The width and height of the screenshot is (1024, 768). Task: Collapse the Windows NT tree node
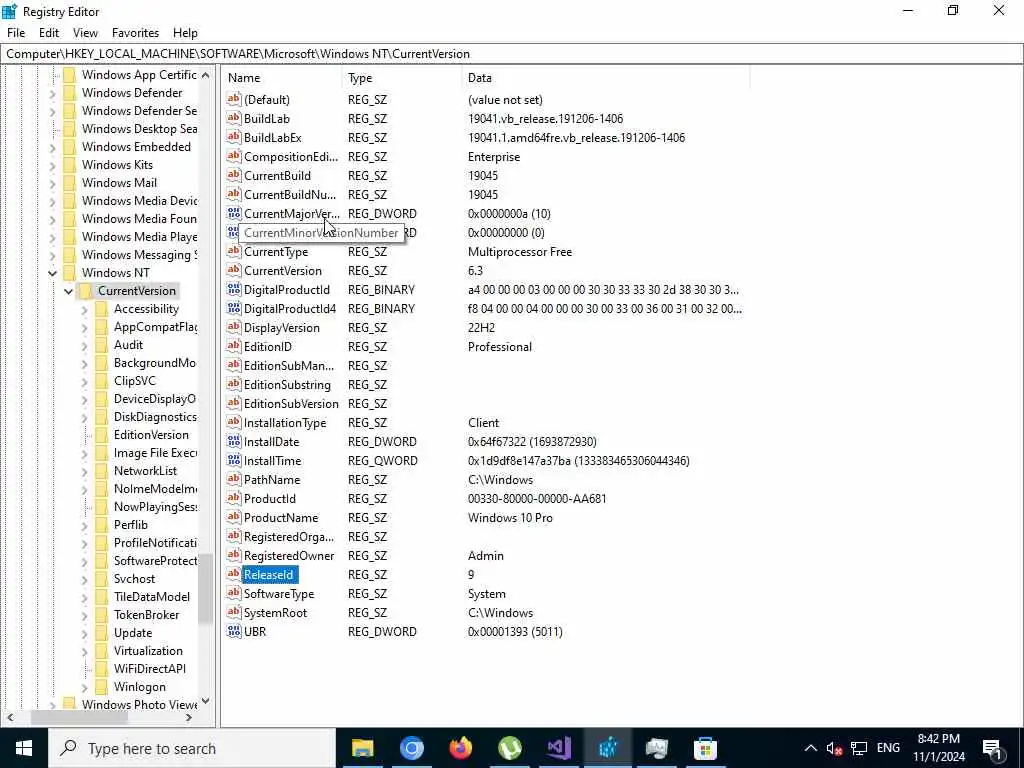[52, 273]
